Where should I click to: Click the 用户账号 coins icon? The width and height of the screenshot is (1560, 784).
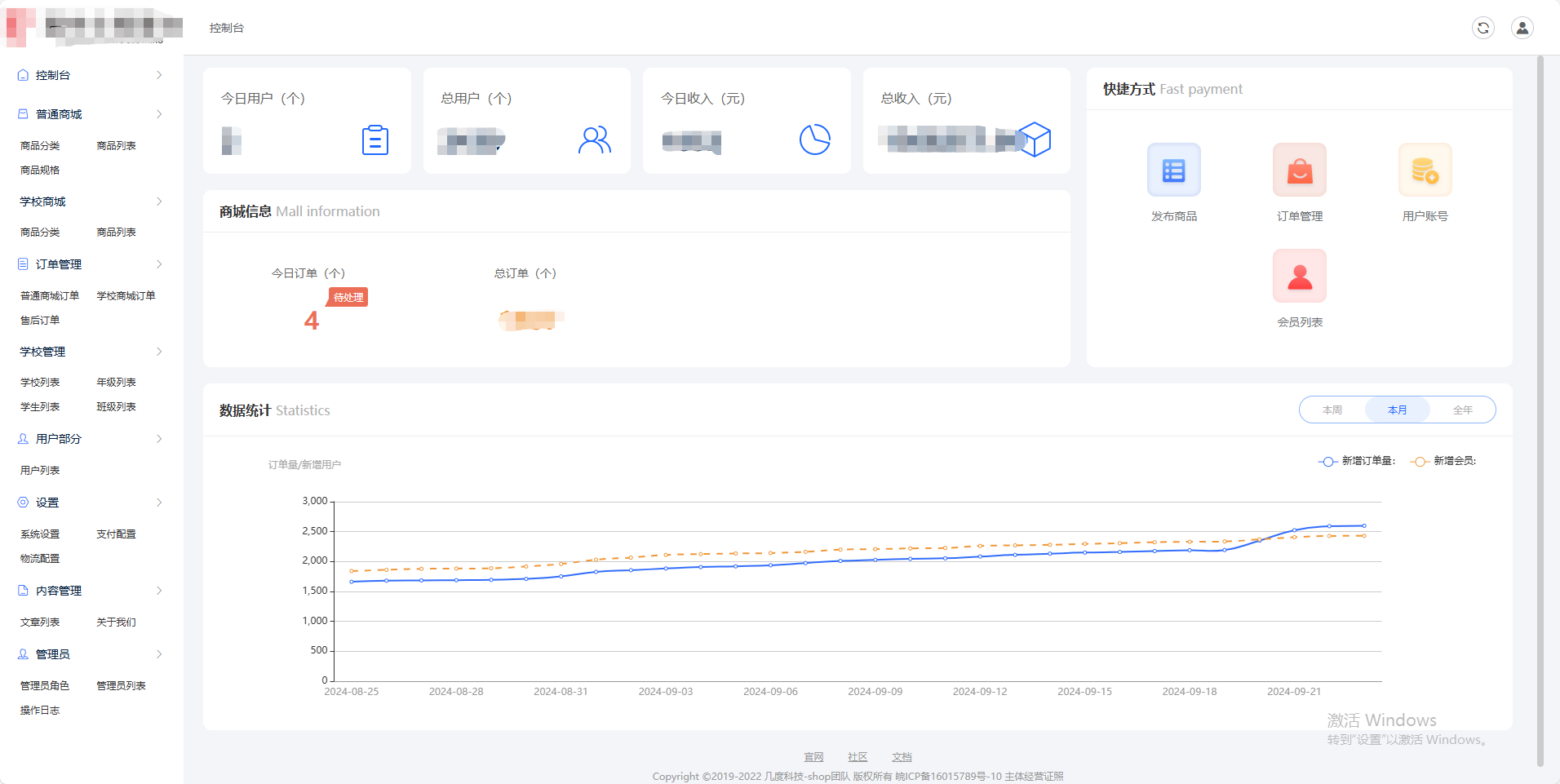[x=1424, y=170]
